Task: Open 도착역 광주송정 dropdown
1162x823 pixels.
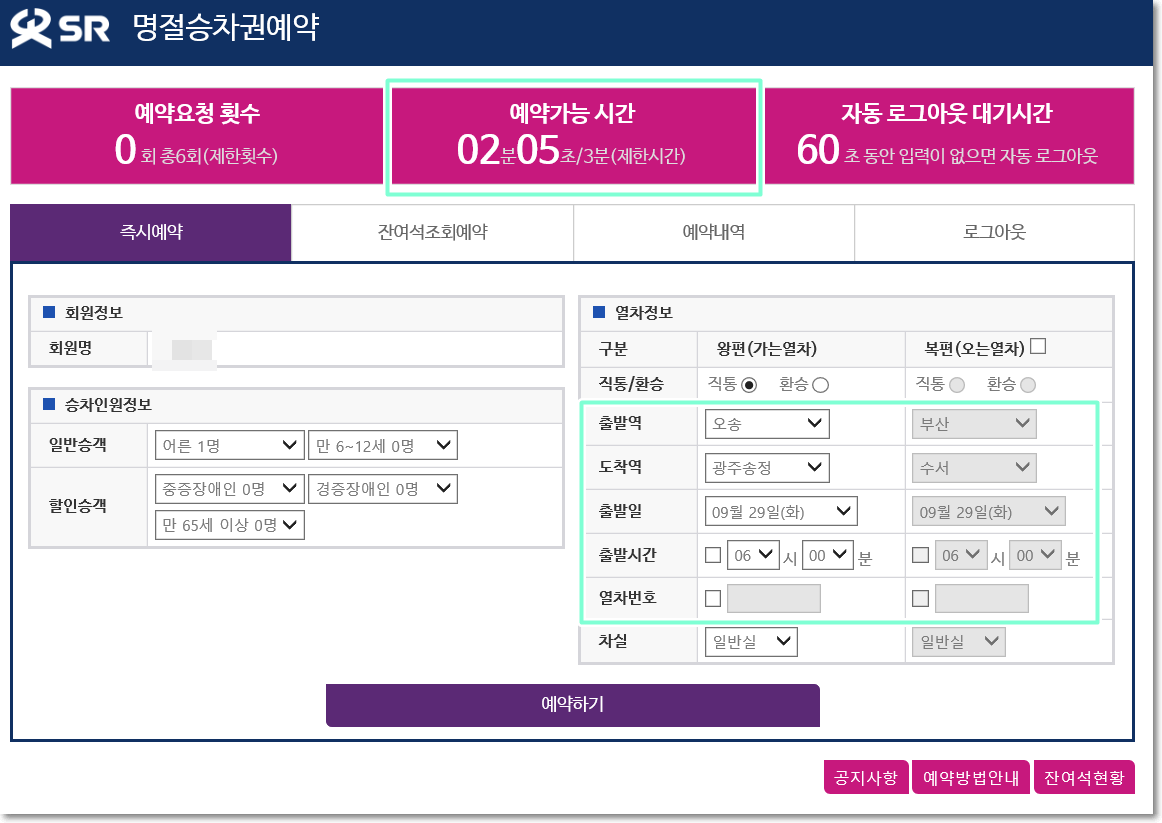Action: pyautogui.click(x=767, y=467)
